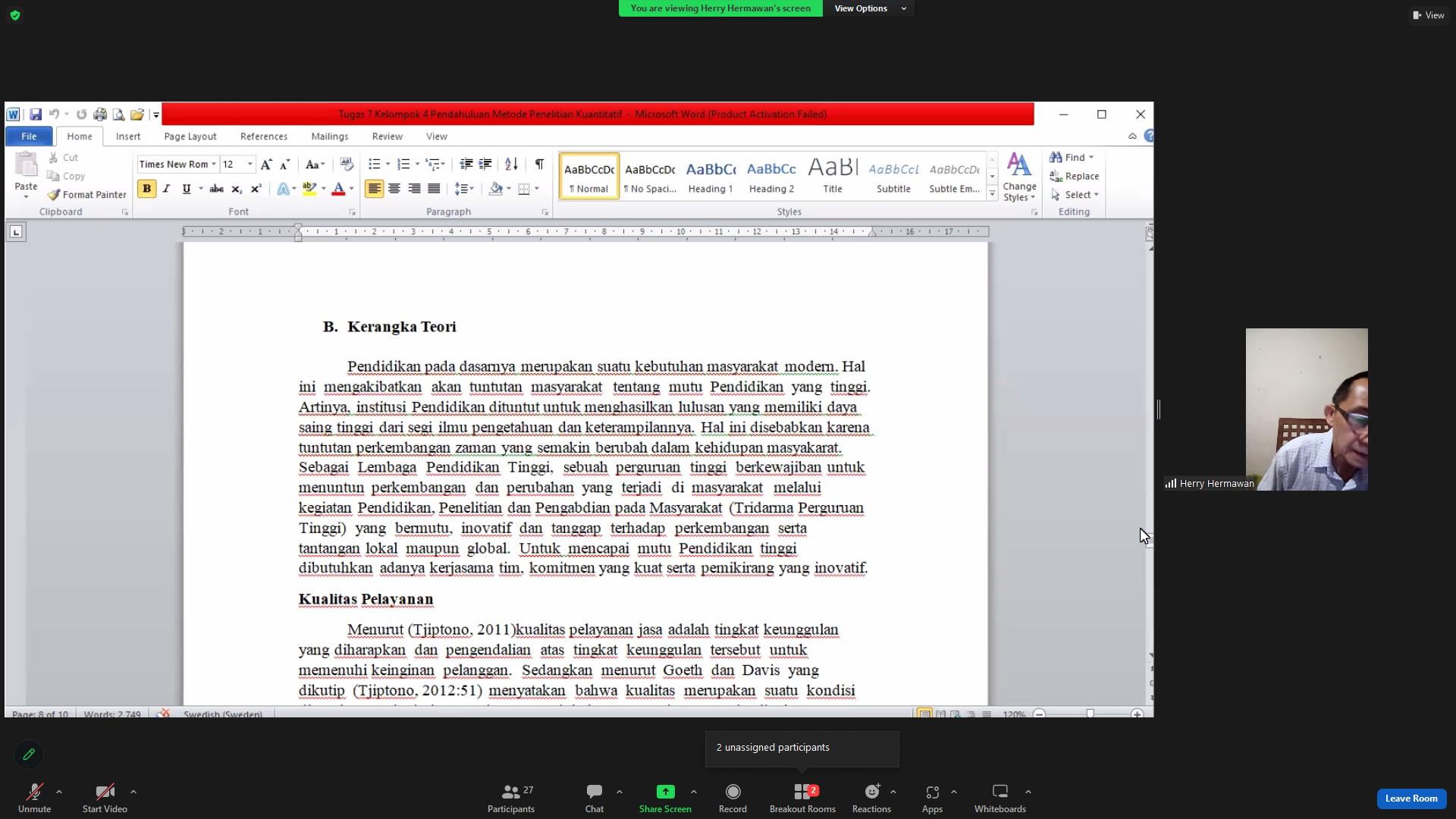Open Line Spacing dropdown

pyautogui.click(x=464, y=189)
